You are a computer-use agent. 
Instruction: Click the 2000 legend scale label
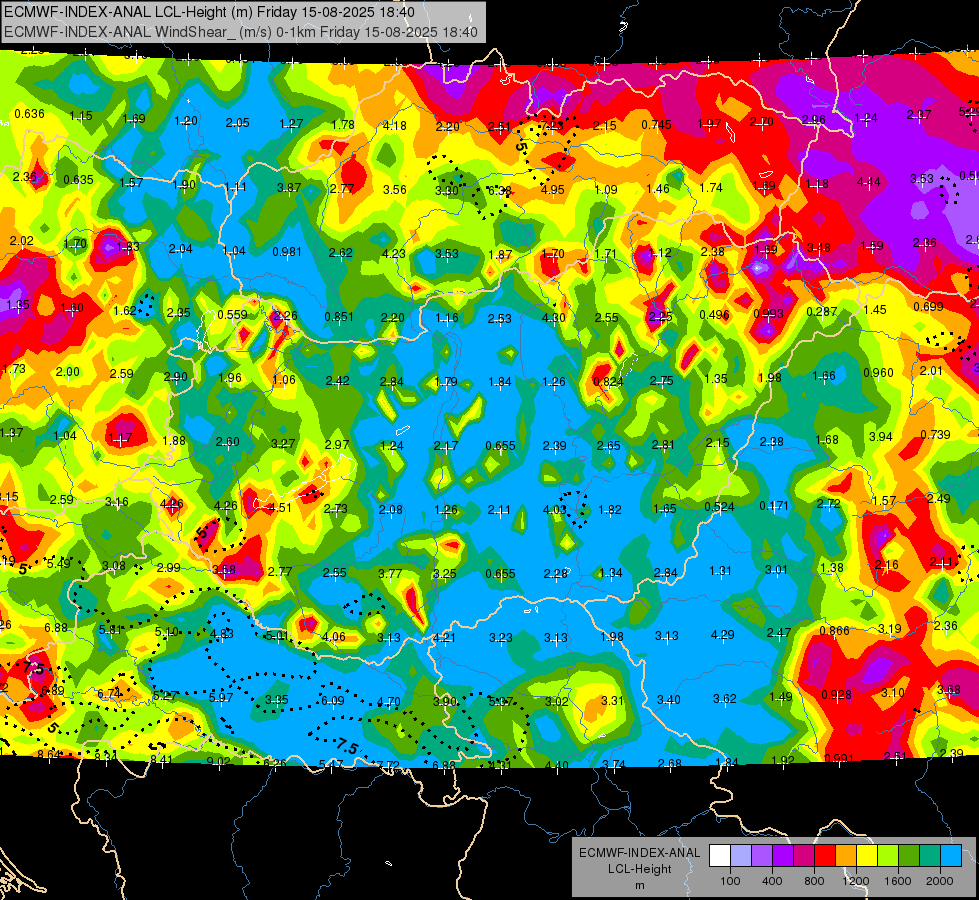(x=939, y=881)
